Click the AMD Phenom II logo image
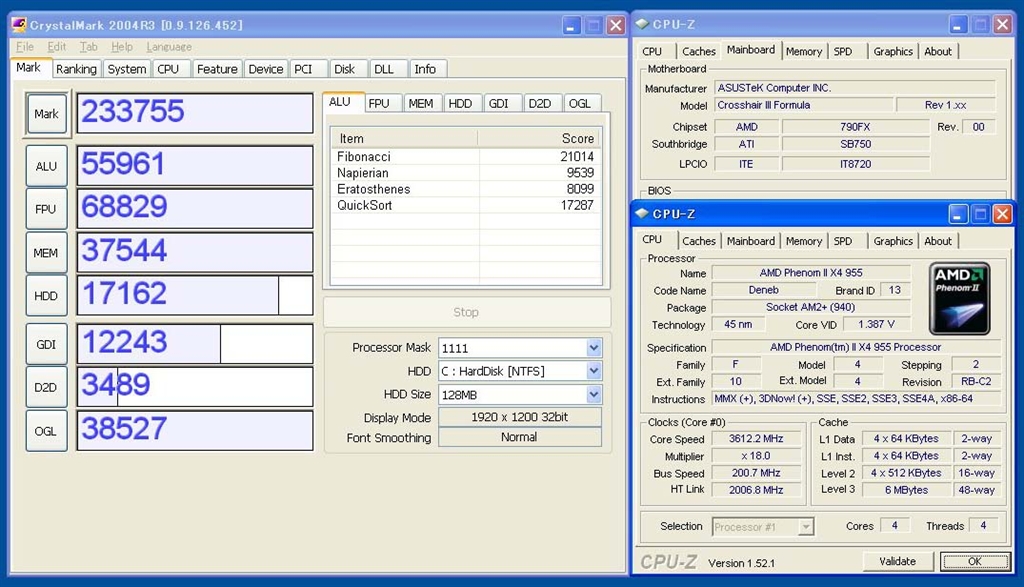The height and width of the screenshot is (587, 1024). [x=959, y=298]
